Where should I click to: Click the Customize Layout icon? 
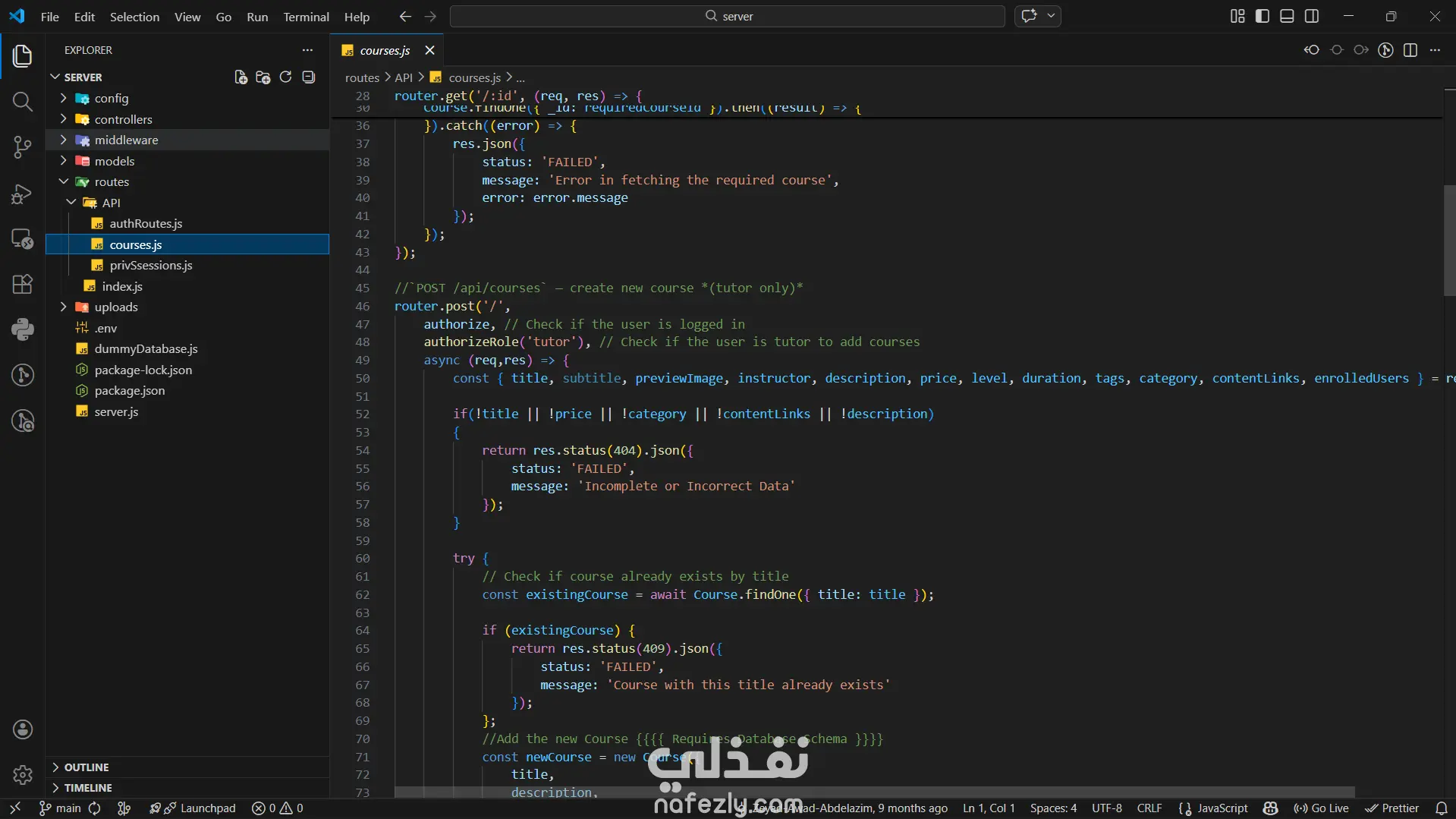pos(1237,16)
